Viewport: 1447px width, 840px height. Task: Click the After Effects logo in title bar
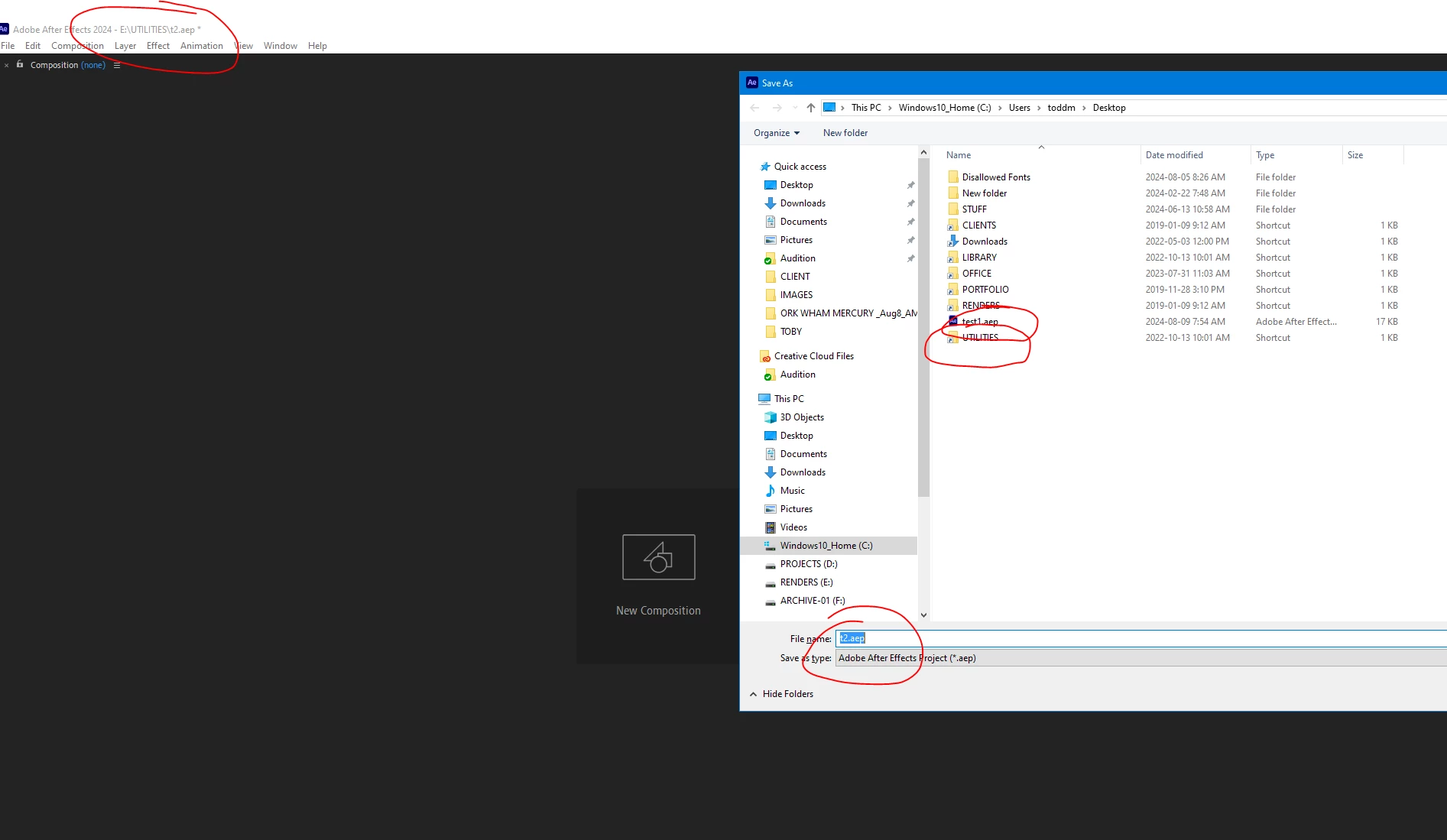(4, 29)
